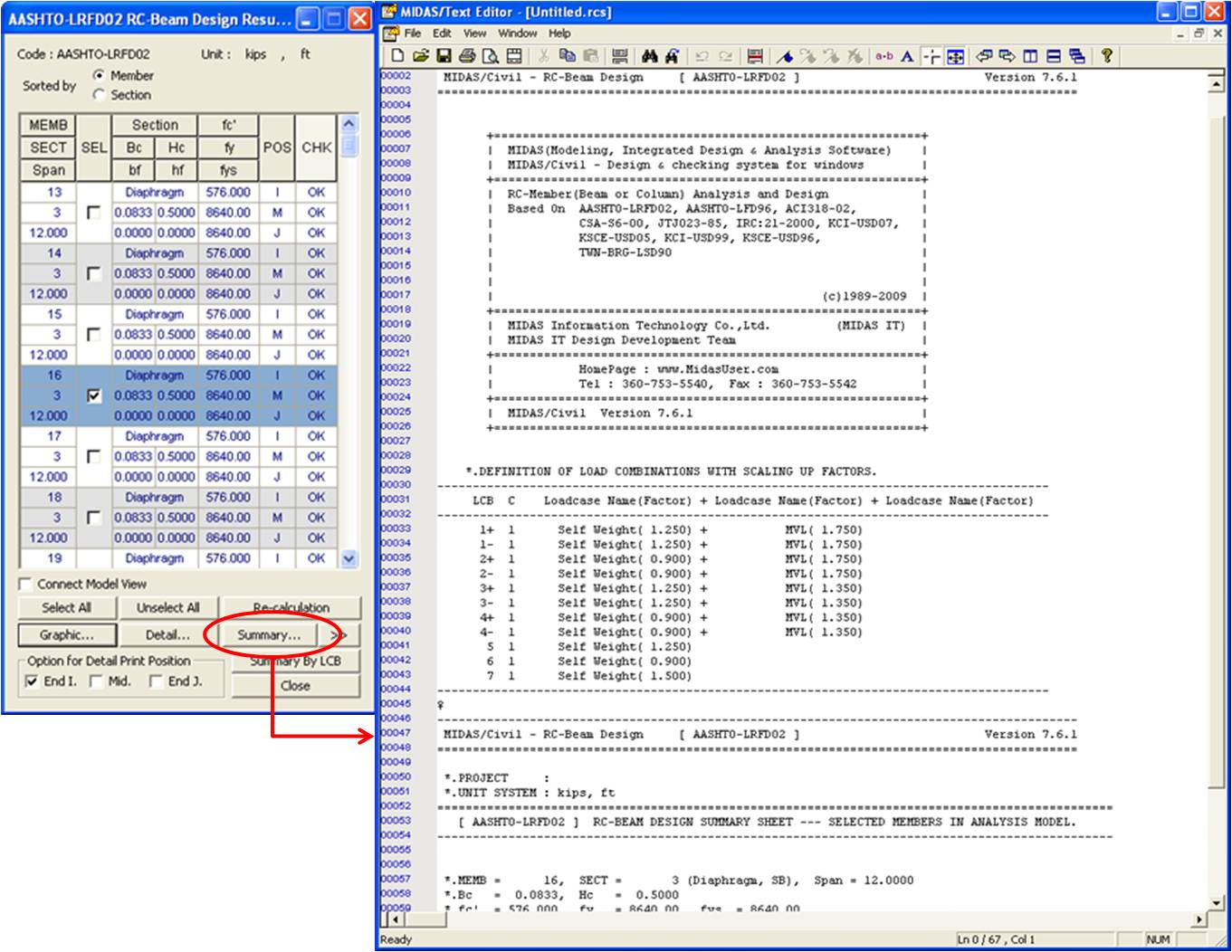This screenshot has width=1232, height=952.
Task: Click the yellow question mark Help icon
Action: tap(1105, 56)
